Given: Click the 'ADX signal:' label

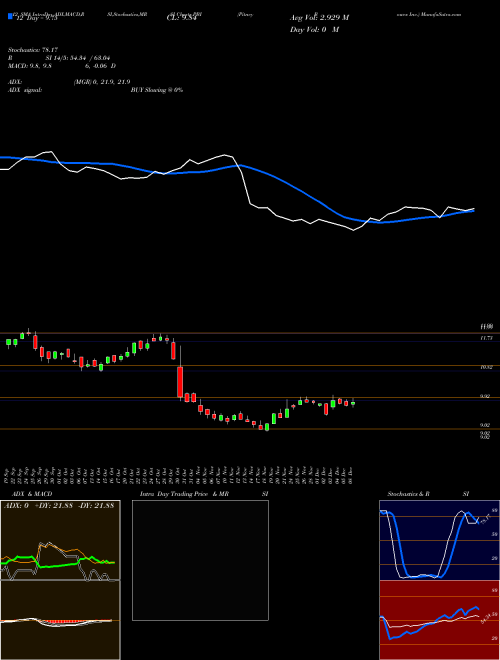Looking at the screenshot, I should (x=25, y=90).
